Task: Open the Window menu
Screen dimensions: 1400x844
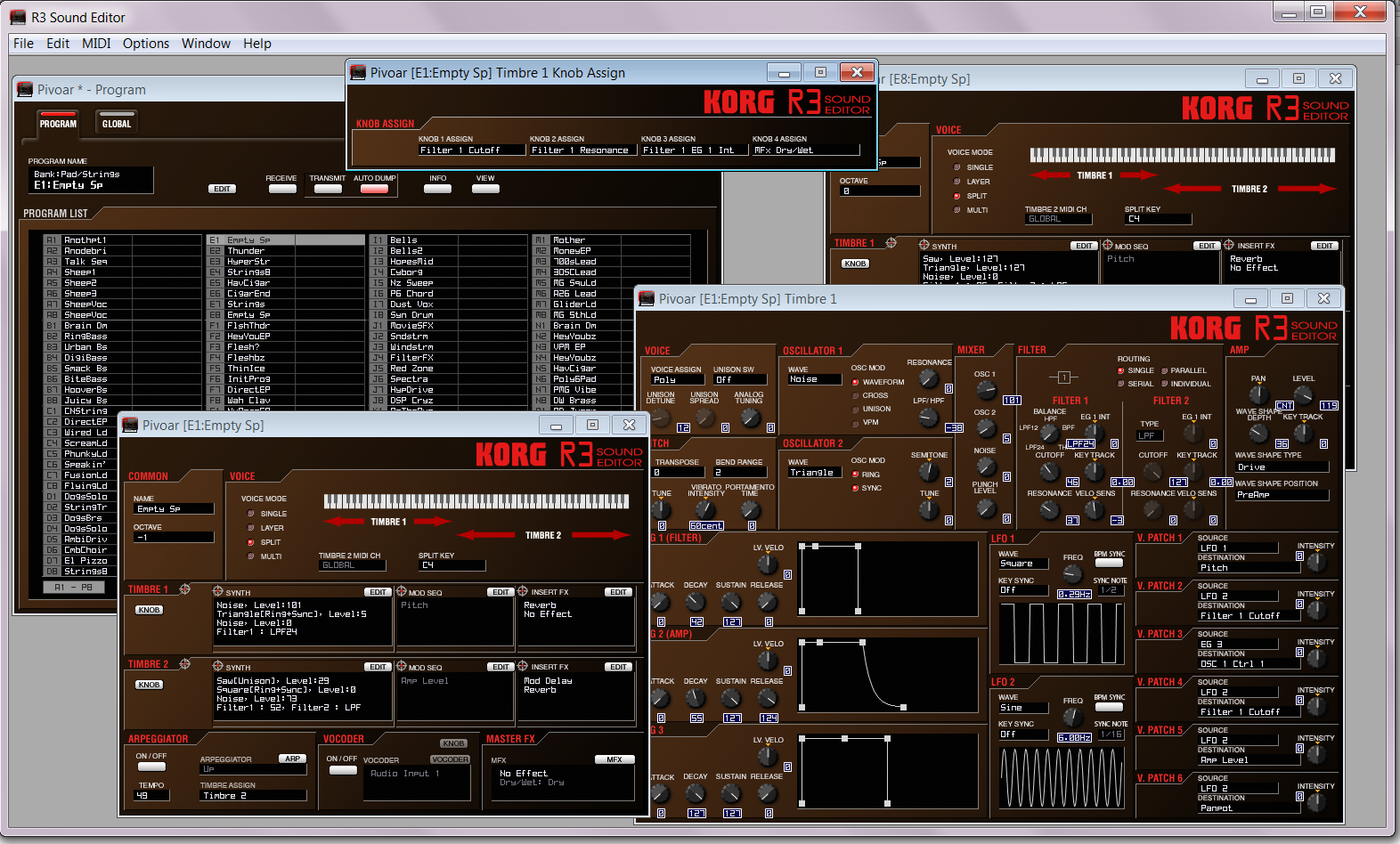Action: (206, 44)
